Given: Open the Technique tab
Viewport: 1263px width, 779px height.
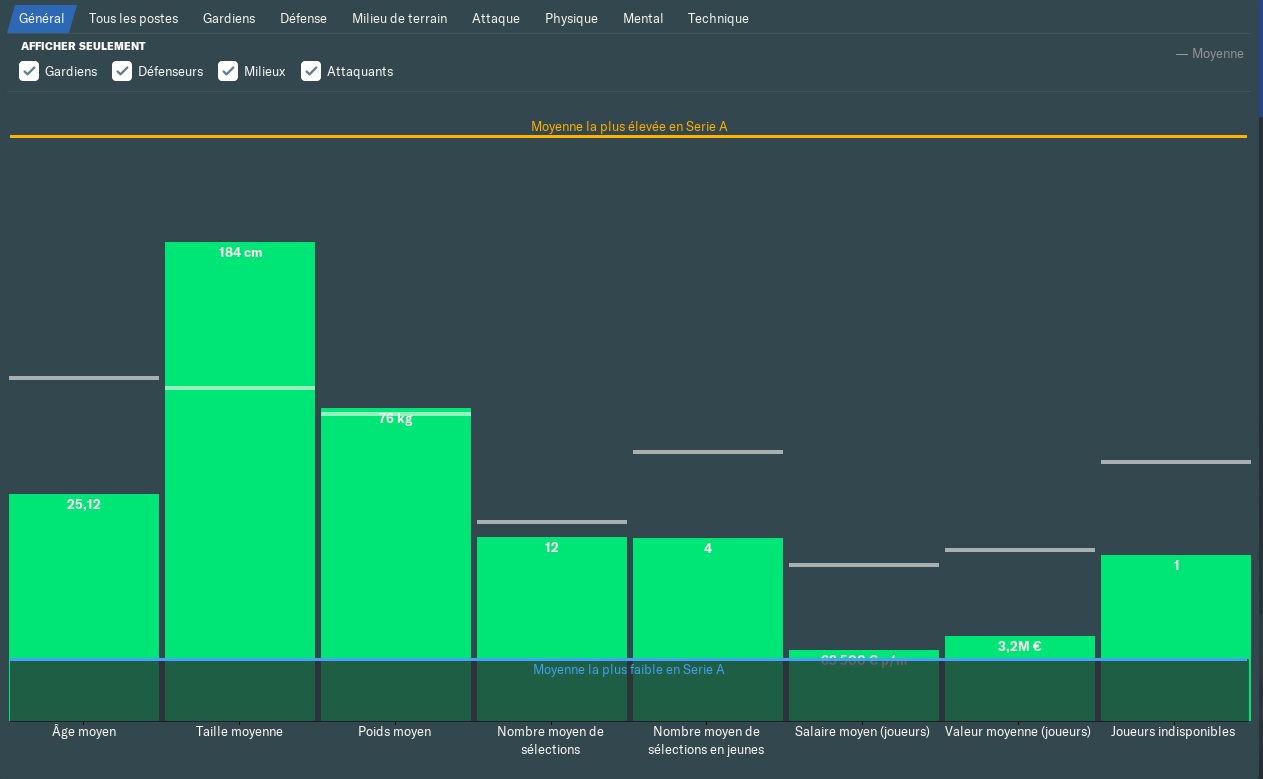Looking at the screenshot, I should tap(718, 19).
